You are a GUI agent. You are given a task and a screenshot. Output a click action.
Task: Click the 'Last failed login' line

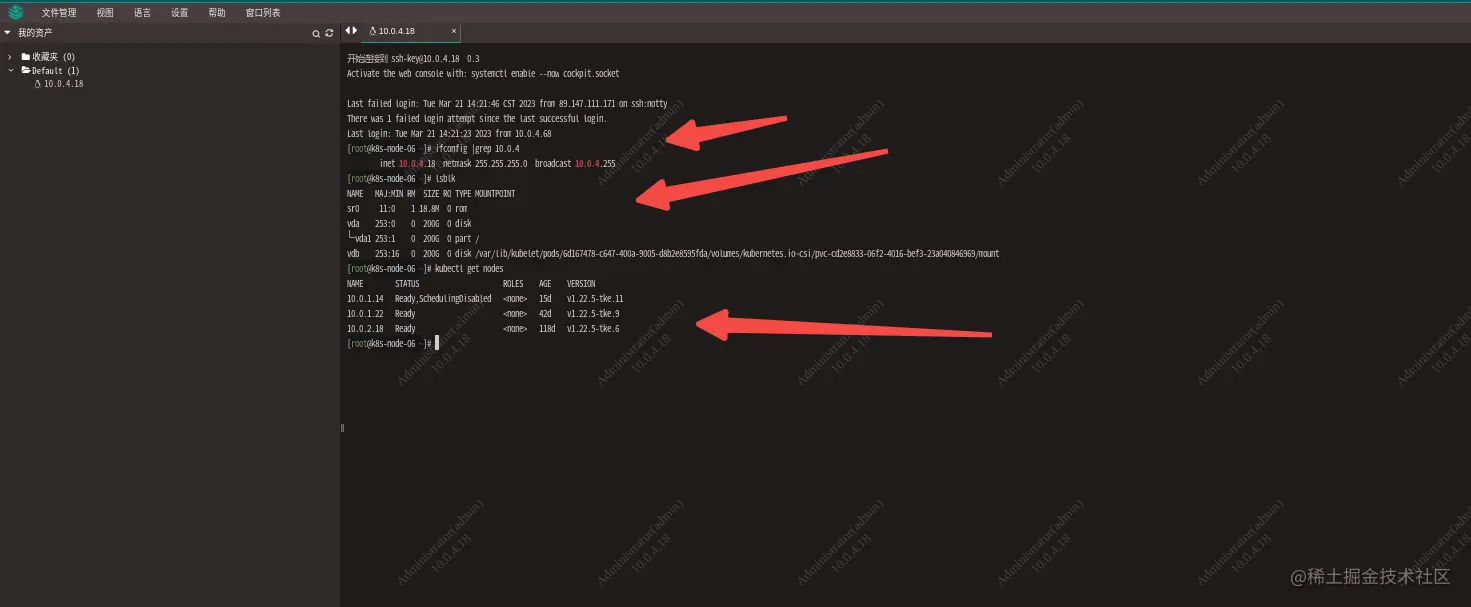pos(507,104)
